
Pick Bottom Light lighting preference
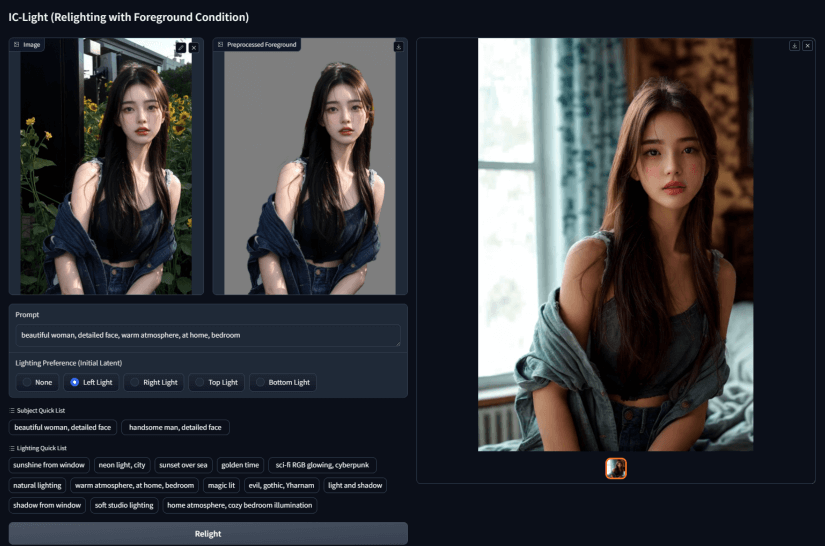click(283, 382)
